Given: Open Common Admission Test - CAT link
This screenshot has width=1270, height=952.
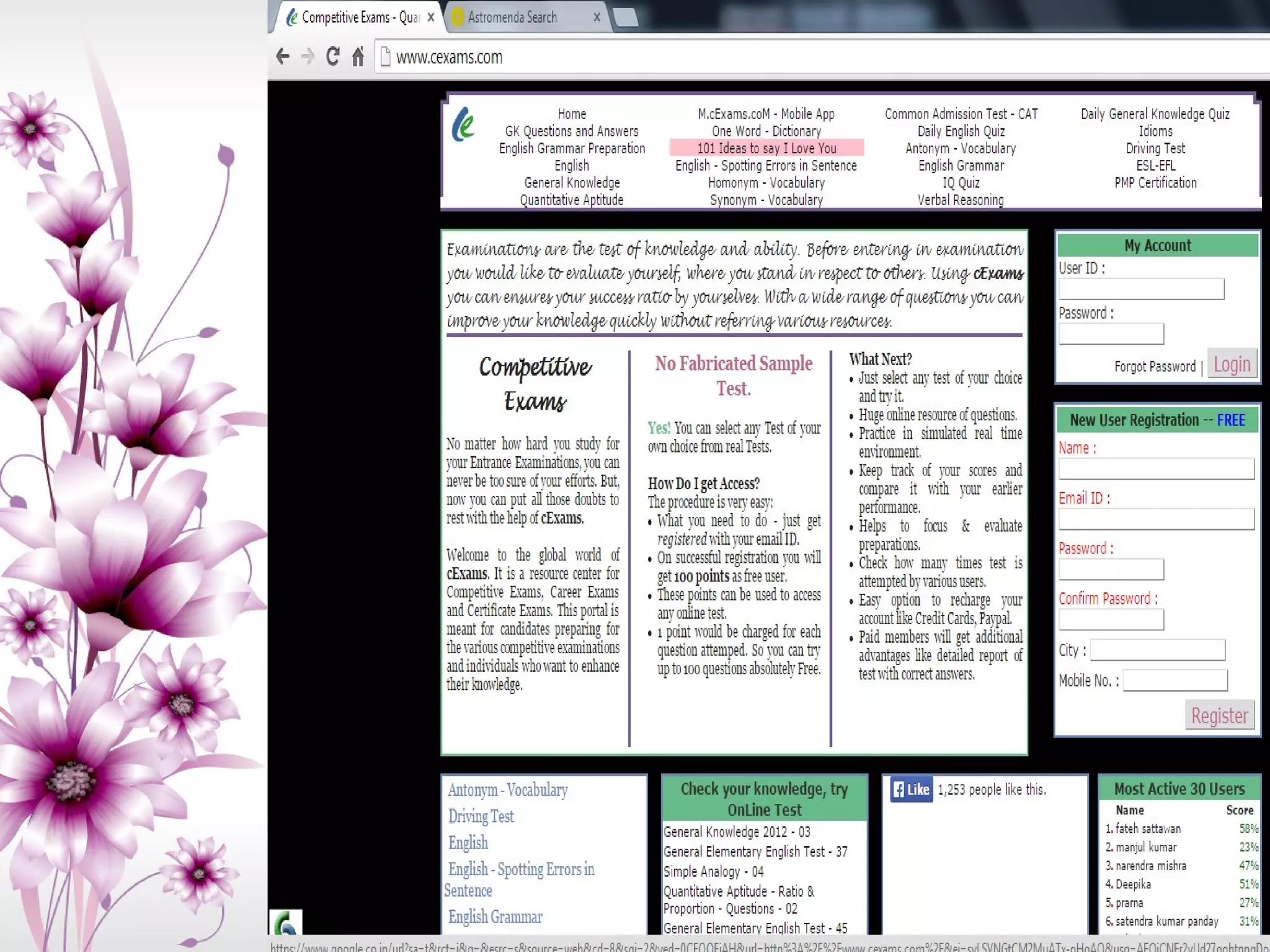Looking at the screenshot, I should click(x=961, y=114).
